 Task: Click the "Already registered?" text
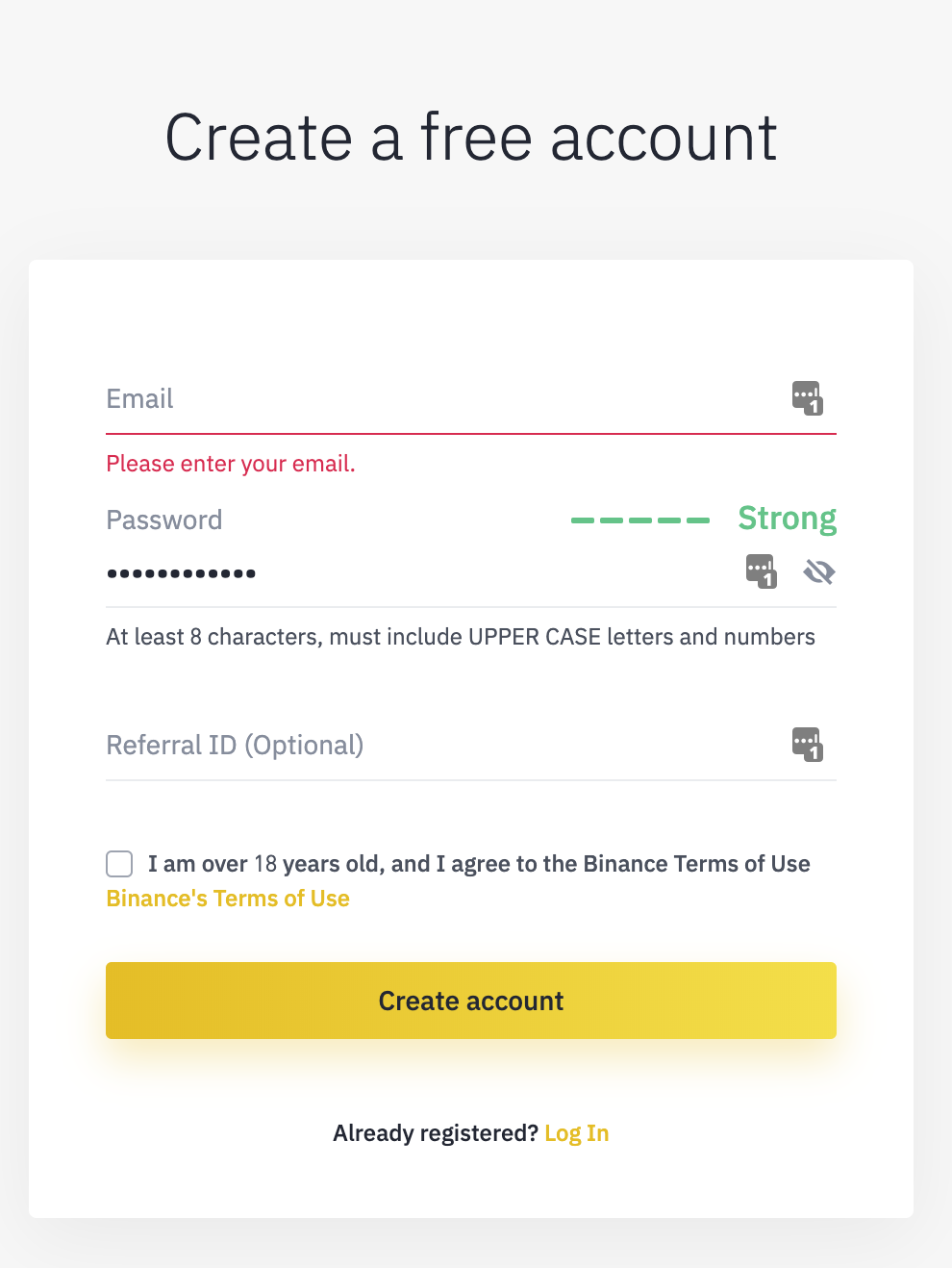[435, 1133]
